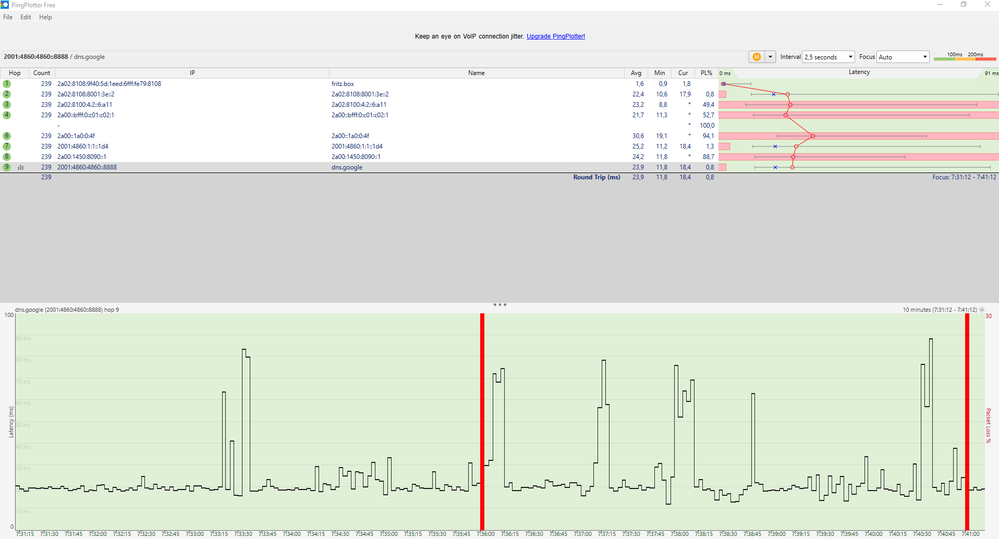Click the red packet loss bar near 7:36:00
999x539 pixels.
(482, 420)
